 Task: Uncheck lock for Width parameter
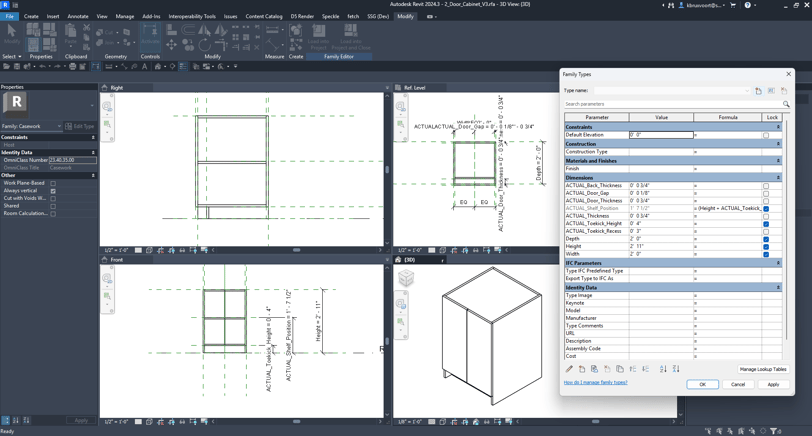point(766,254)
